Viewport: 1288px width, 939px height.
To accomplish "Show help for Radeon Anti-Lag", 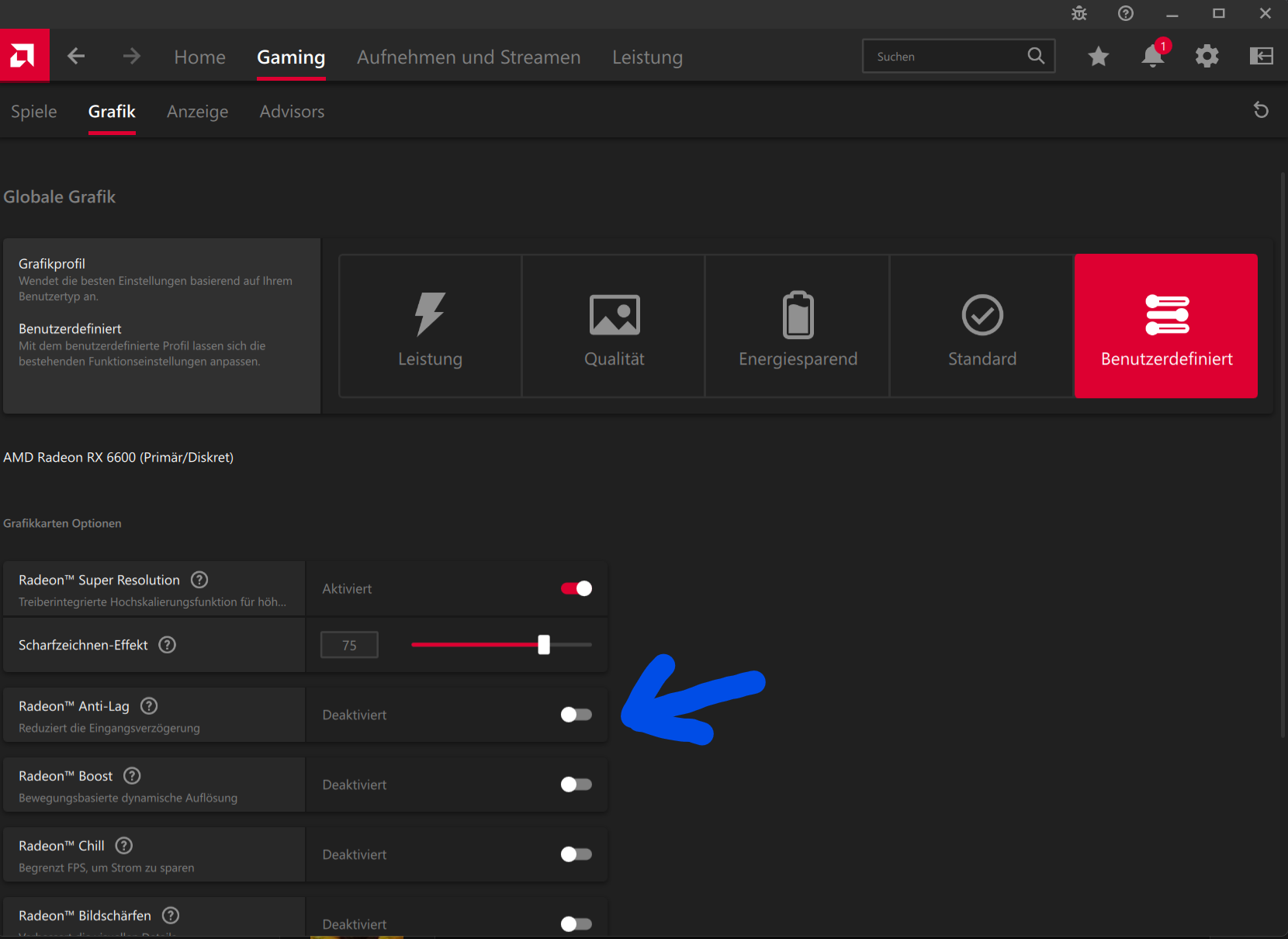I will point(149,705).
